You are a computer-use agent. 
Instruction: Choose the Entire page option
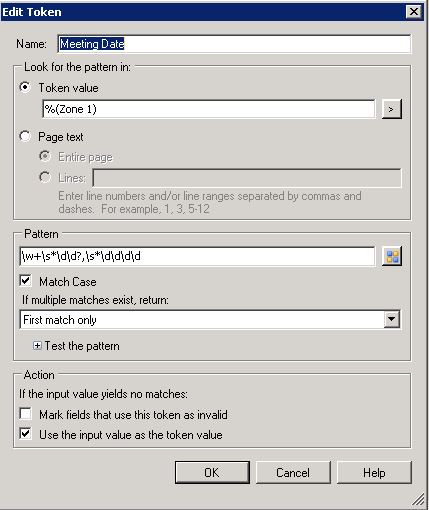[x=45, y=156]
